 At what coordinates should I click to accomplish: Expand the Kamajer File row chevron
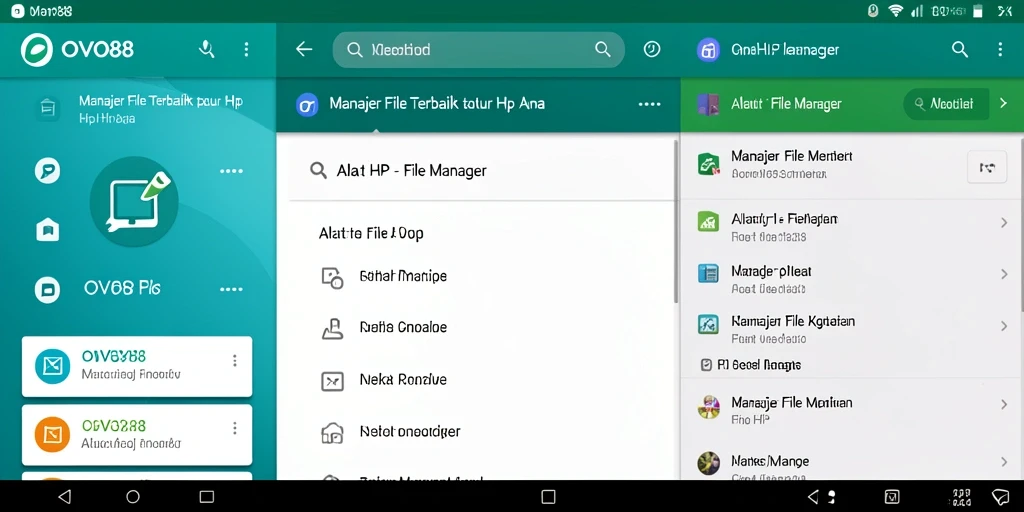[x=1004, y=326]
